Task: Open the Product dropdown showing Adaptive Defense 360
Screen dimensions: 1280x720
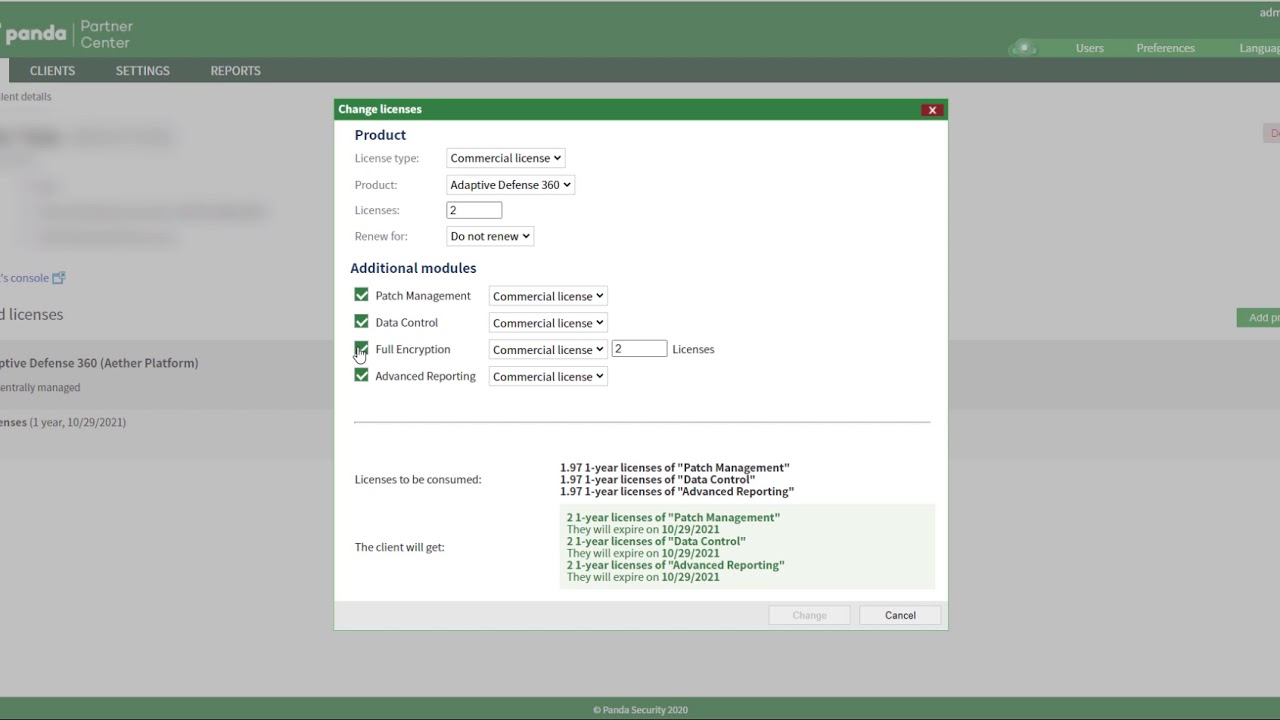Action: pos(510,185)
